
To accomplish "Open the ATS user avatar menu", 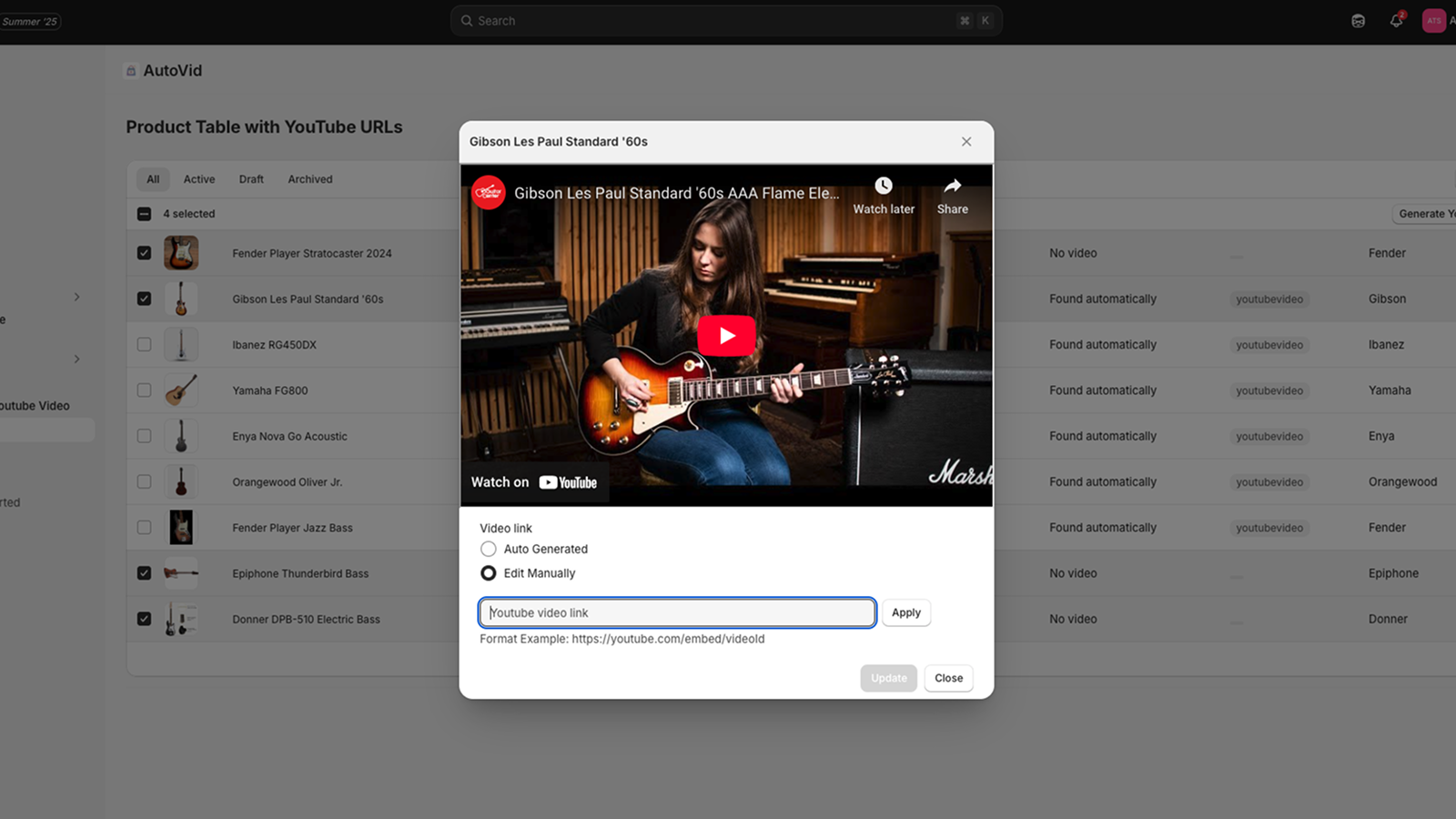I will (1435, 20).
